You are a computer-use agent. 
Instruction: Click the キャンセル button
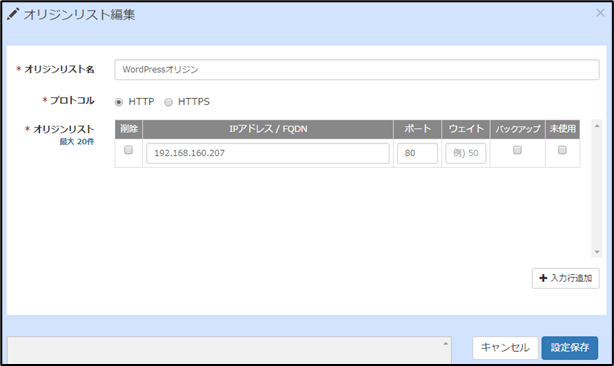pyautogui.click(x=505, y=348)
